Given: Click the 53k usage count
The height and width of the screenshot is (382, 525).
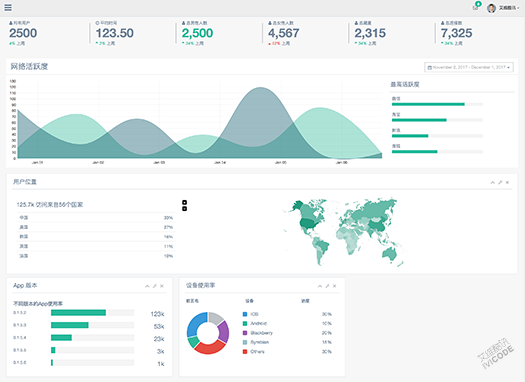Looking at the screenshot, I should click(x=159, y=326).
